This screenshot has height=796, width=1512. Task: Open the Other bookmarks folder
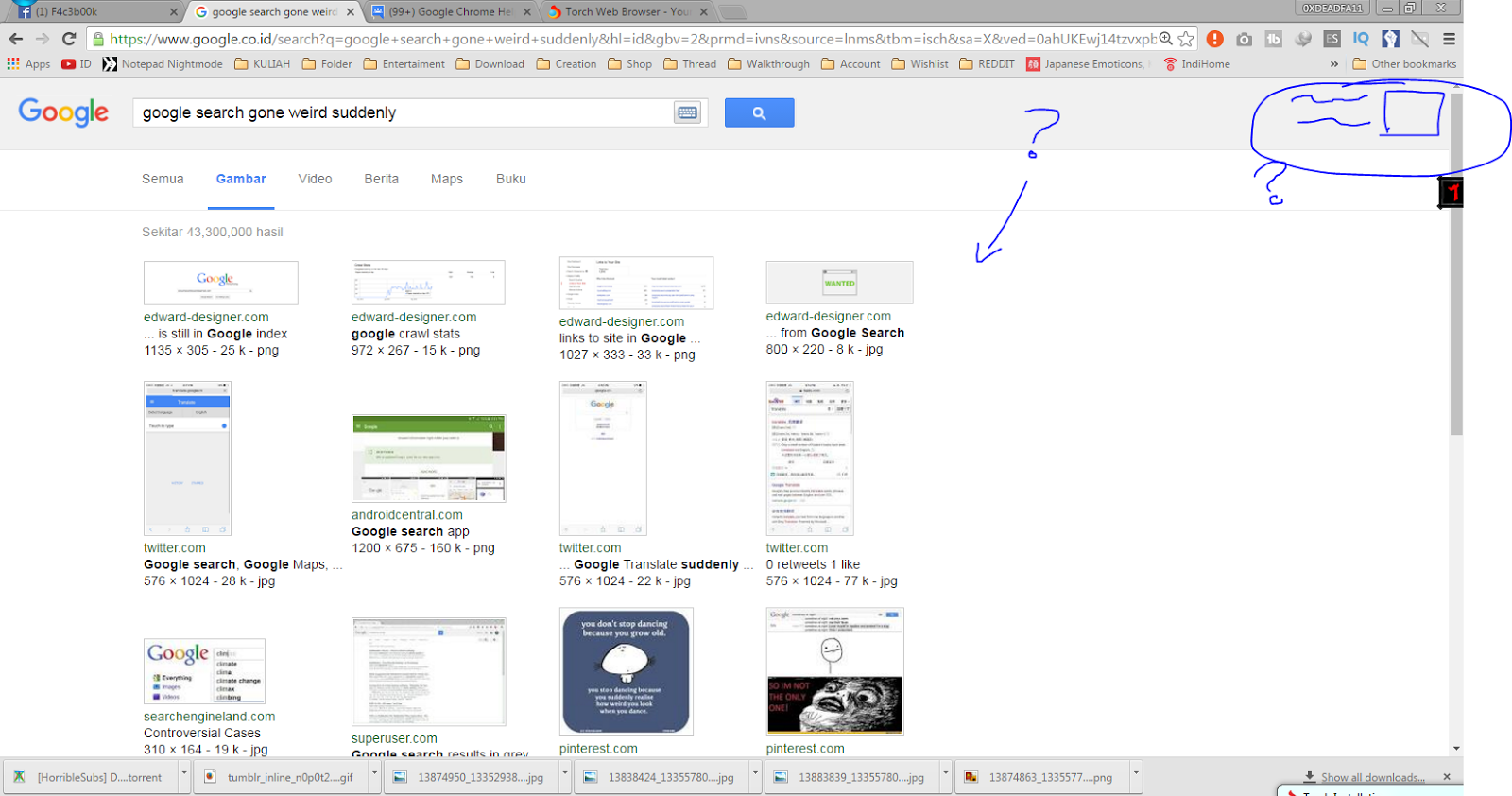pyautogui.click(x=1404, y=64)
